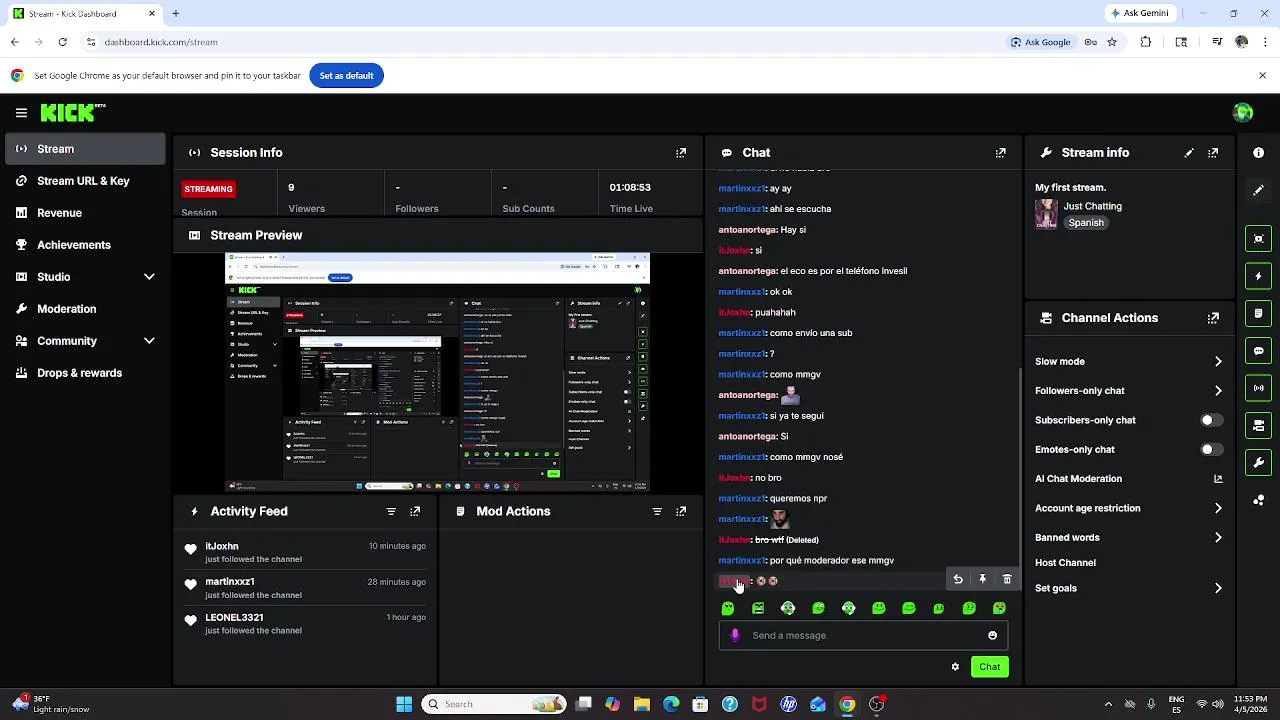Open the hamburger menu beside the Kick logo
Image resolution: width=1280 pixels, height=720 pixels.
pos(21,113)
